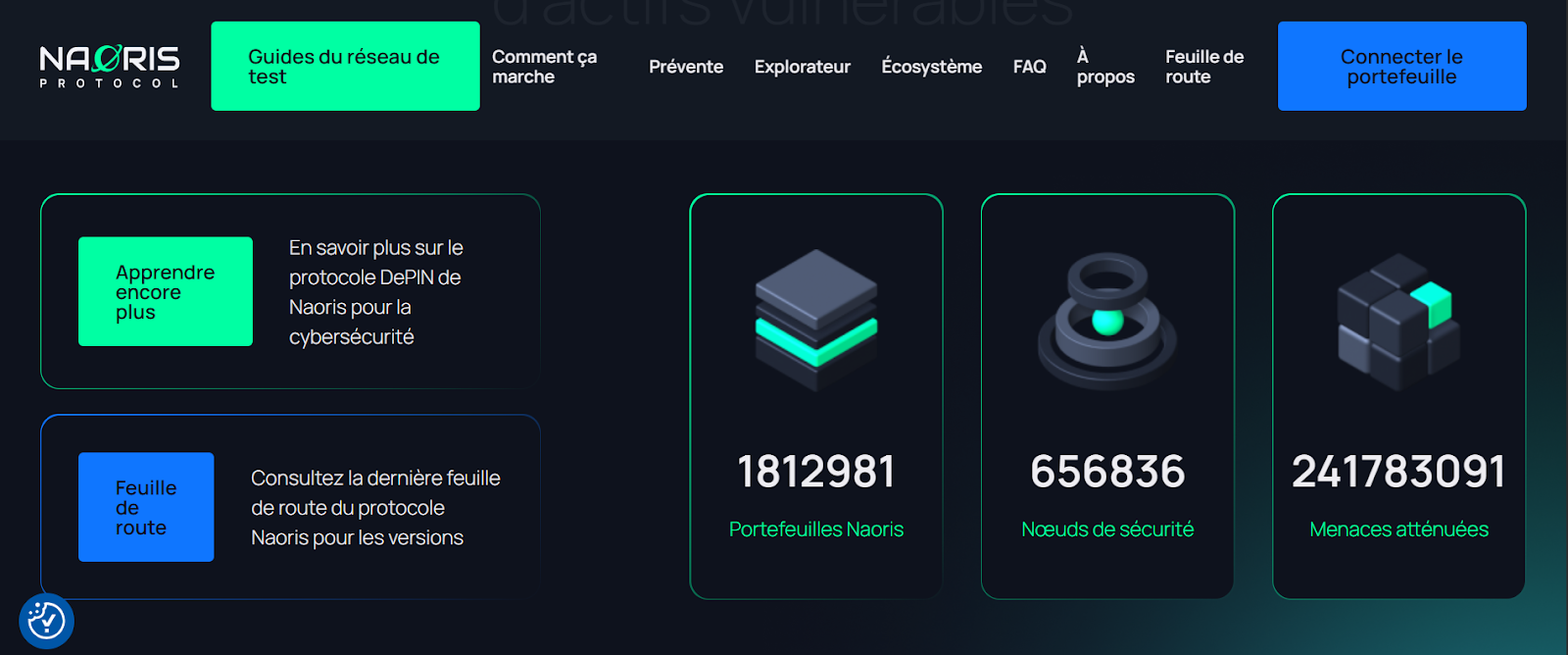This screenshot has height=655, width=1568.
Task: Click the Naoris Protocol logo
Action: tap(110, 66)
